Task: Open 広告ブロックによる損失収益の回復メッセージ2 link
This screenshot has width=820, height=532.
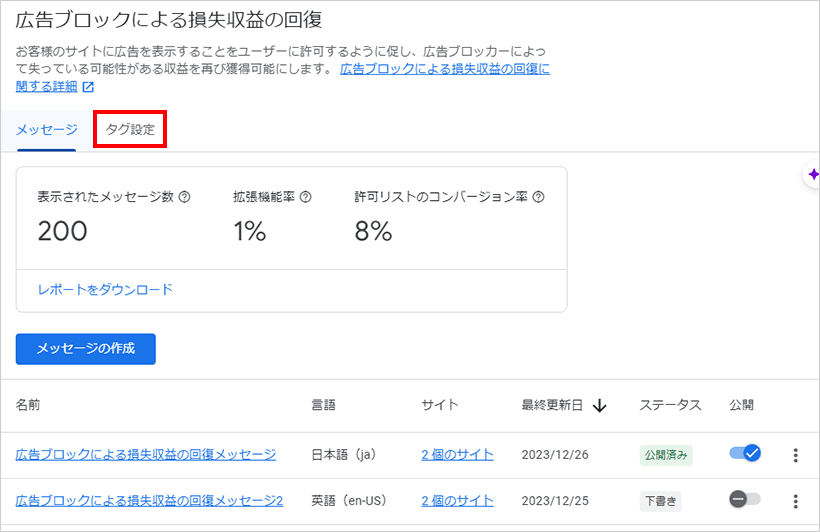Action: pyautogui.click(x=150, y=501)
